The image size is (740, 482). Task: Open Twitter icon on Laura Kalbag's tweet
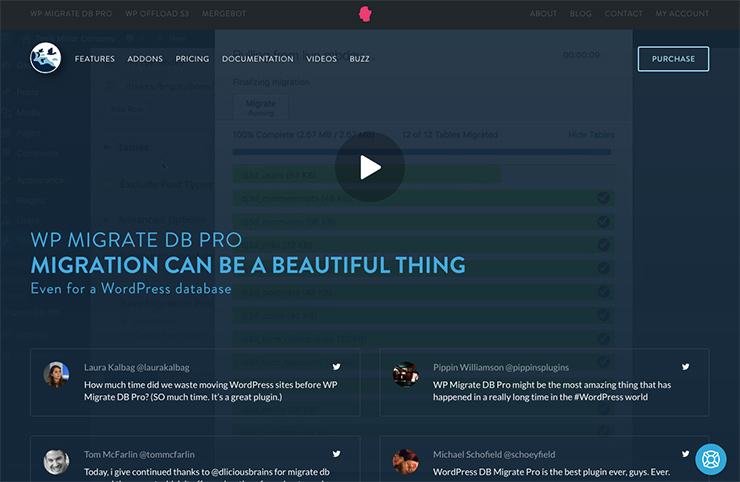click(336, 367)
